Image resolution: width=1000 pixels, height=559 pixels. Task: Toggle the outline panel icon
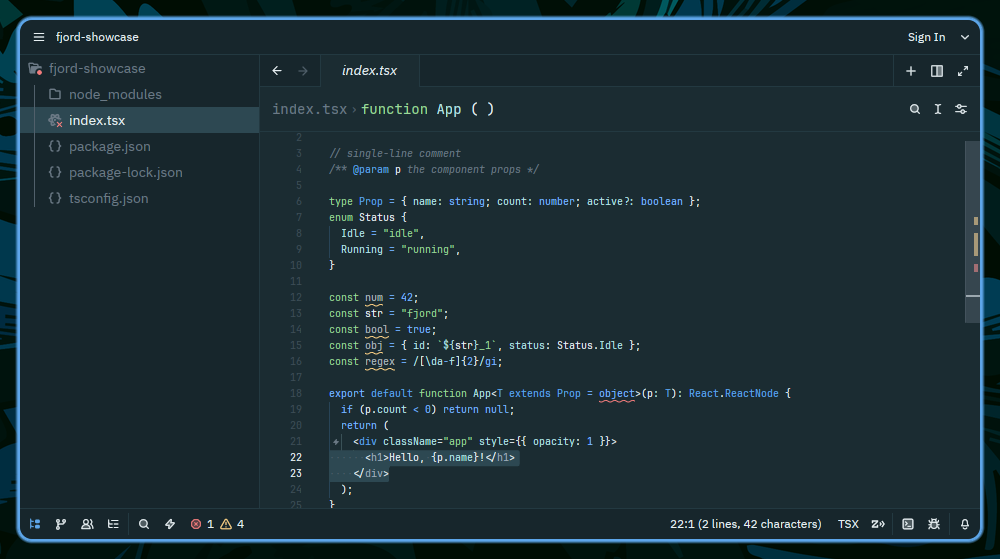click(114, 524)
